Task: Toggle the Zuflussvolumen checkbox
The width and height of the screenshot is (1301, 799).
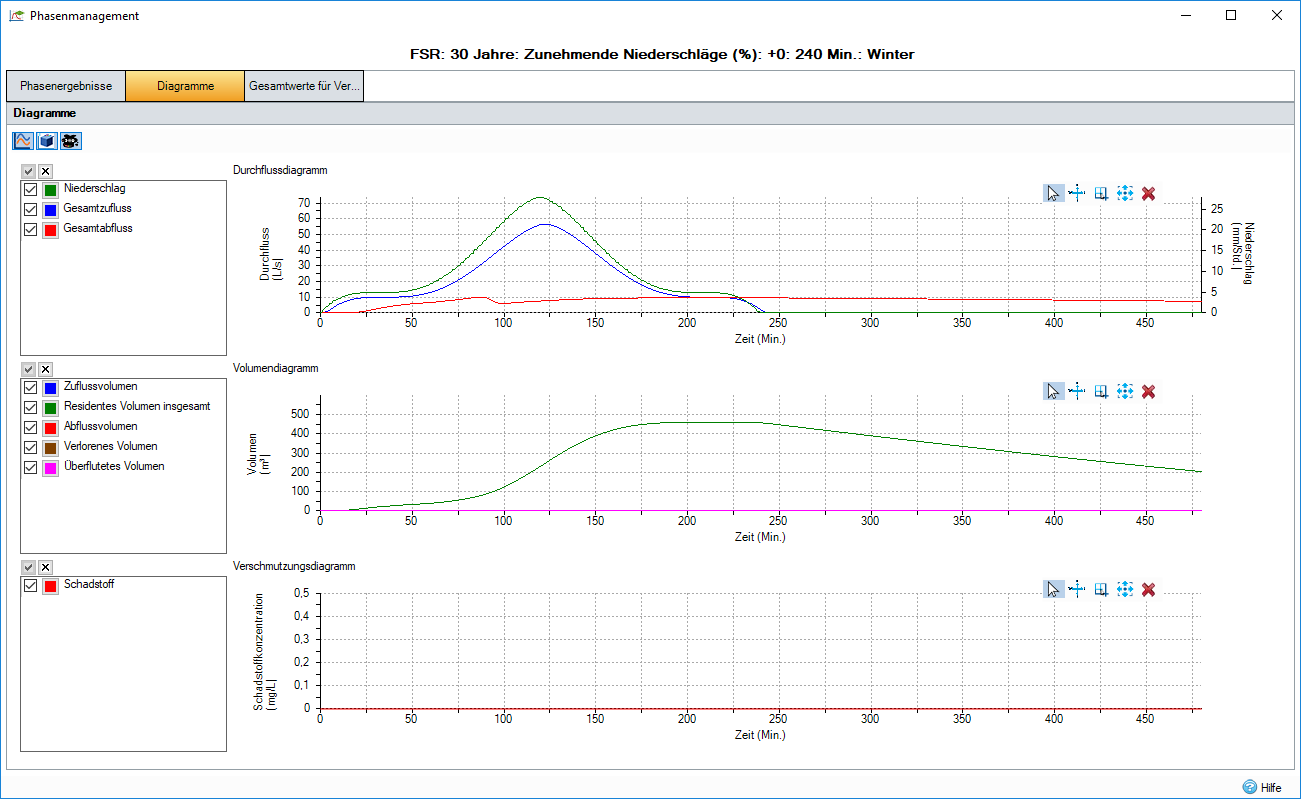Action: (30, 387)
